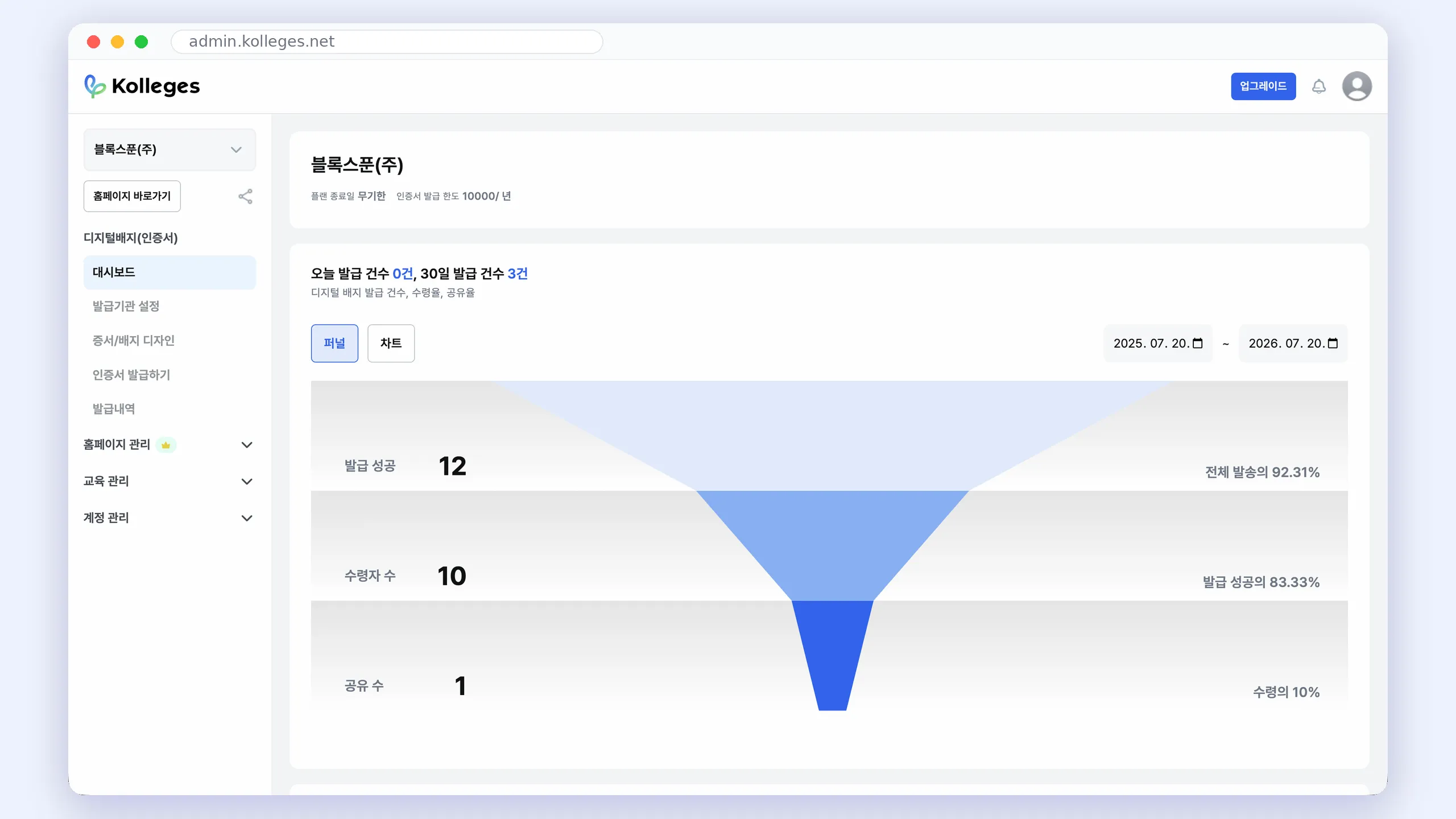Click the crown badge next to 홈페이지 관리

coord(166,445)
